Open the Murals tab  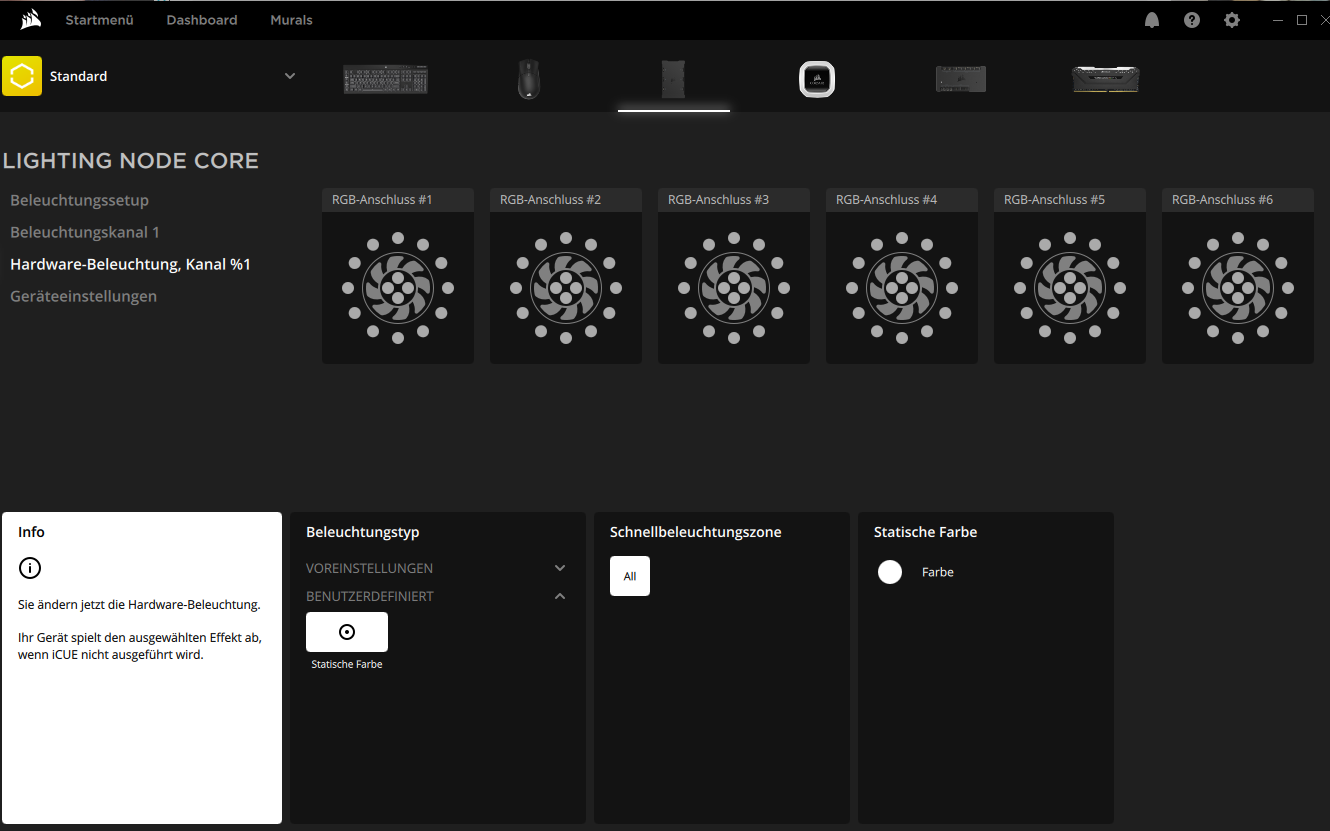[291, 20]
